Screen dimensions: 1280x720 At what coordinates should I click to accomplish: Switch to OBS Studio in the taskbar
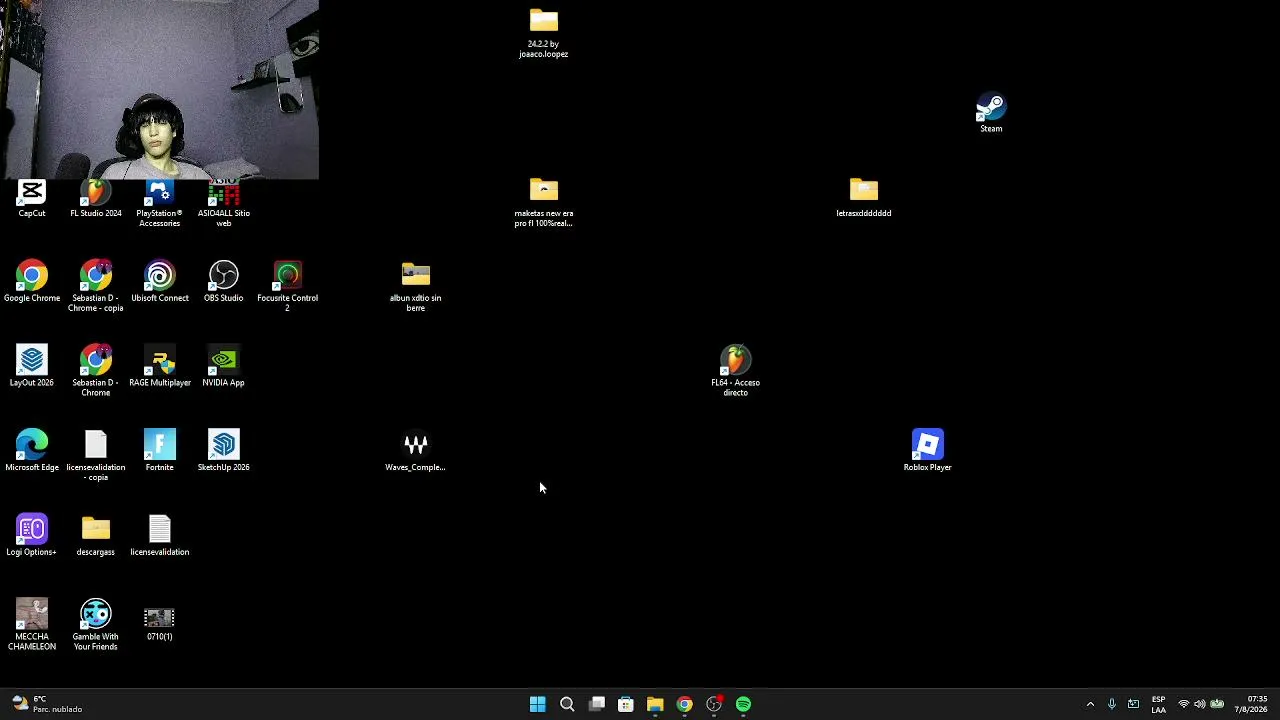pos(714,704)
